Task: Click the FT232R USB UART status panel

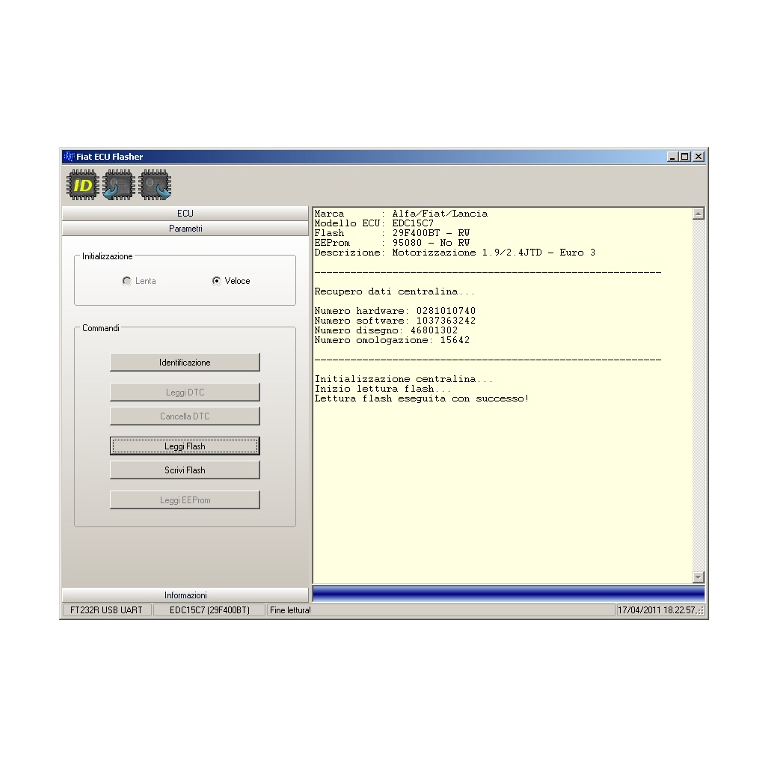Action: coord(106,610)
